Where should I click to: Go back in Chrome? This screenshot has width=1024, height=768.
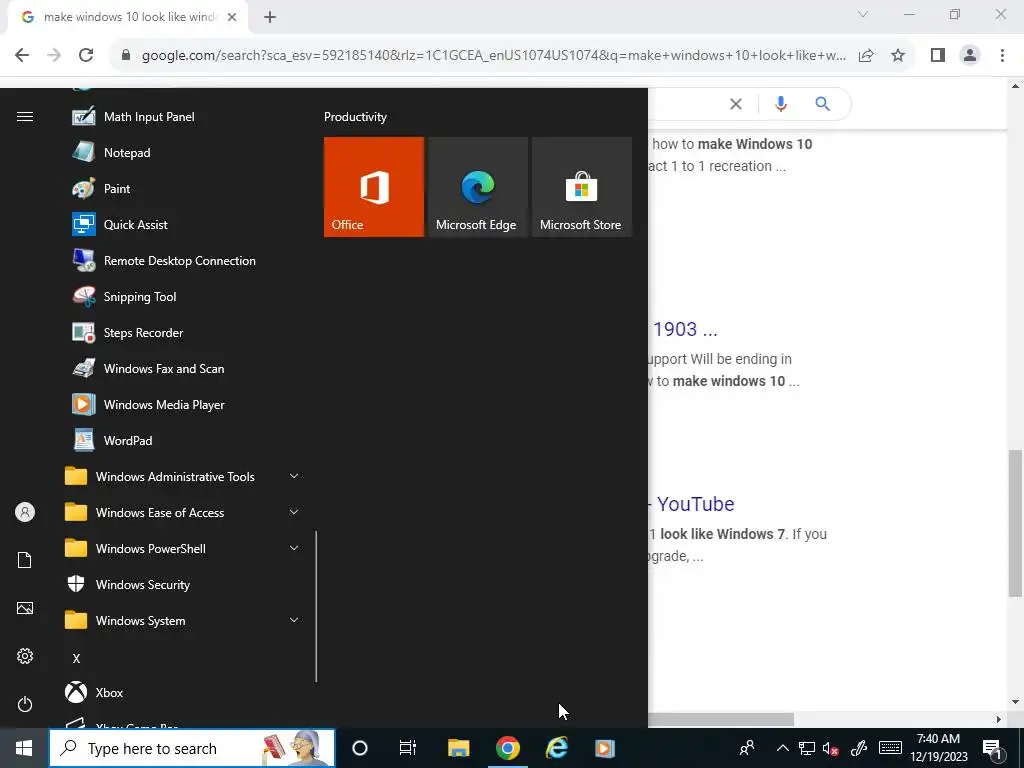22,55
